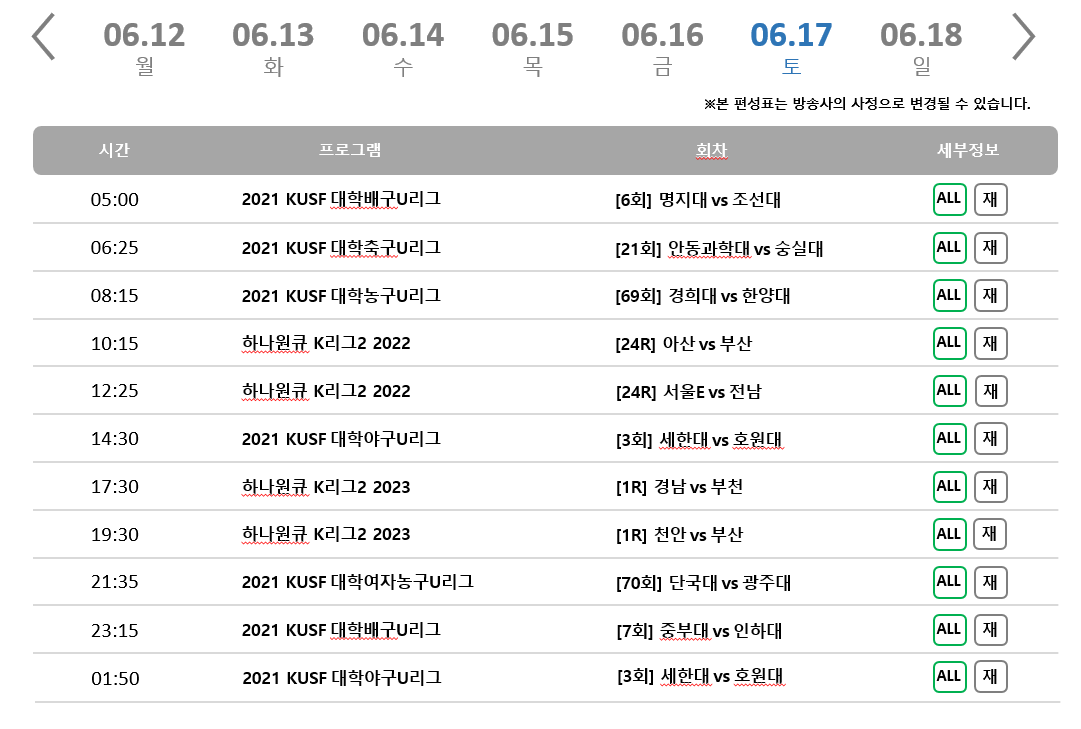
Task: Open 하나원큐 K리그2 2022 program at 12:25
Action: click(326, 391)
